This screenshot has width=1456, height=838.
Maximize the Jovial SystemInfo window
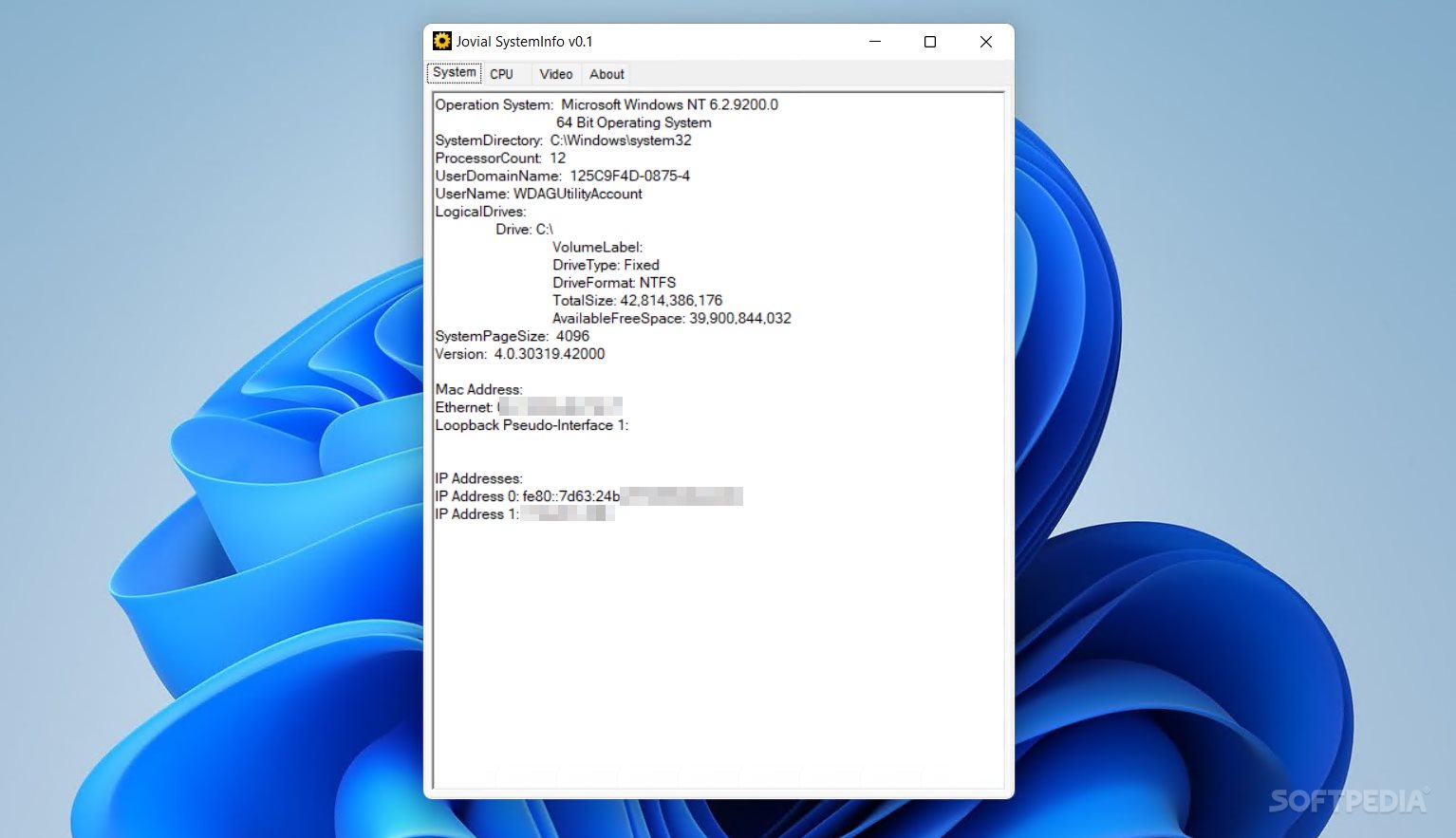pos(930,42)
